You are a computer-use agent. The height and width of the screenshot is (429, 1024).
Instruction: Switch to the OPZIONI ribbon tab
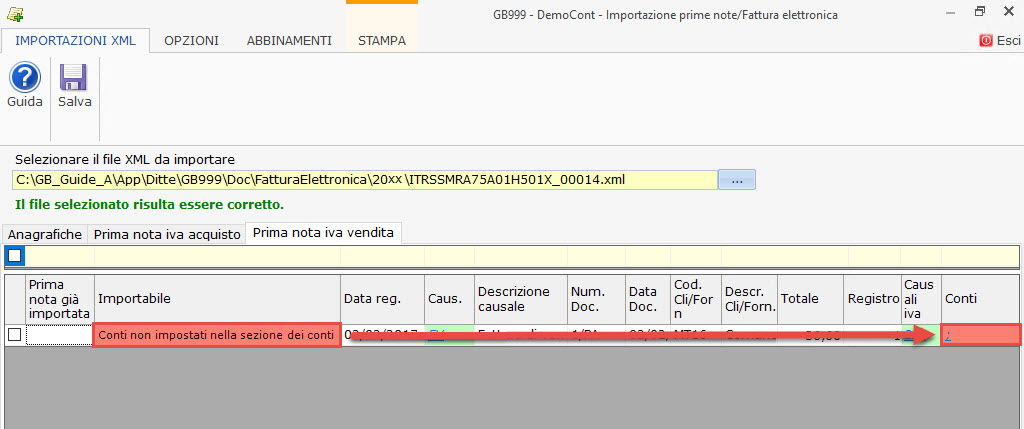point(191,41)
